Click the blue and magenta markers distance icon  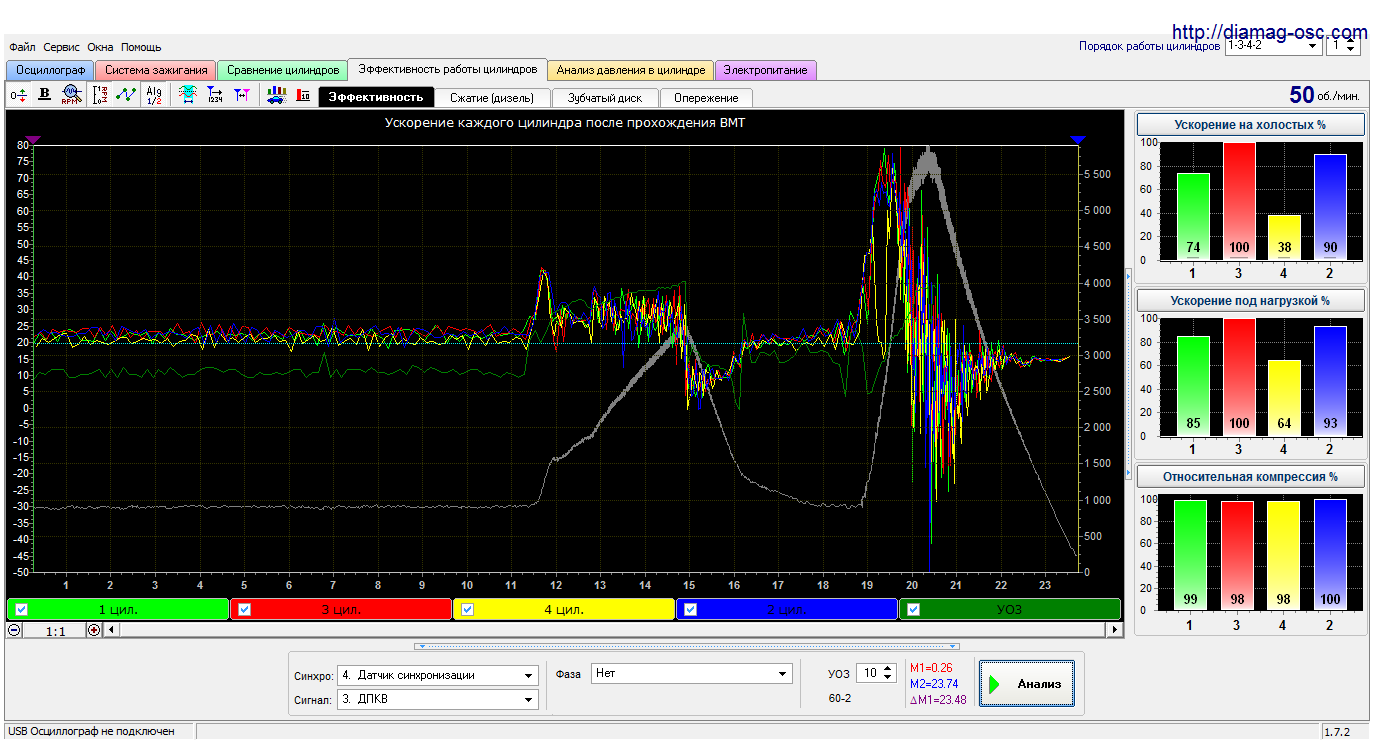tap(241, 95)
